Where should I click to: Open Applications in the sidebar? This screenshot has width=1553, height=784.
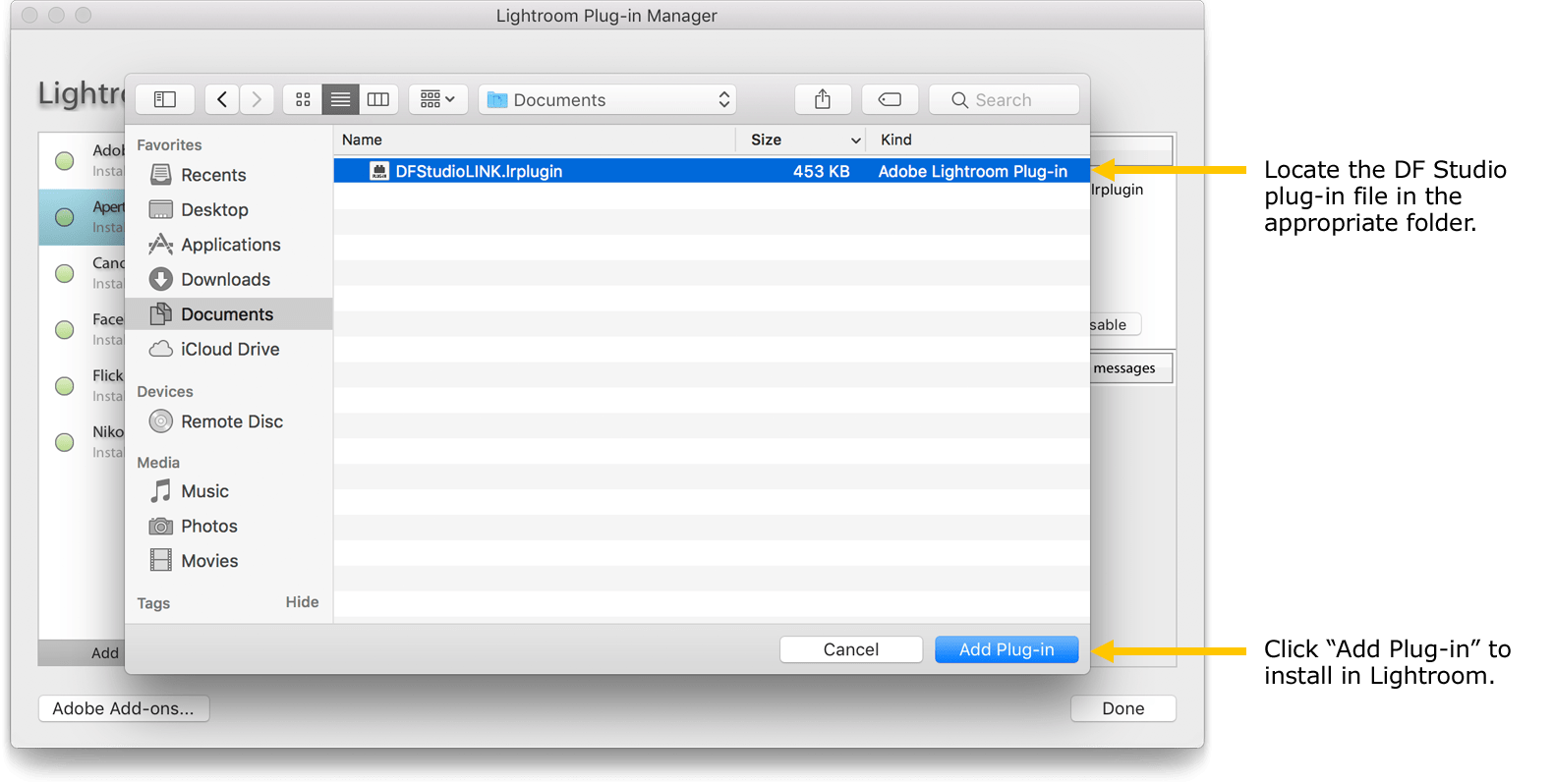coord(229,245)
